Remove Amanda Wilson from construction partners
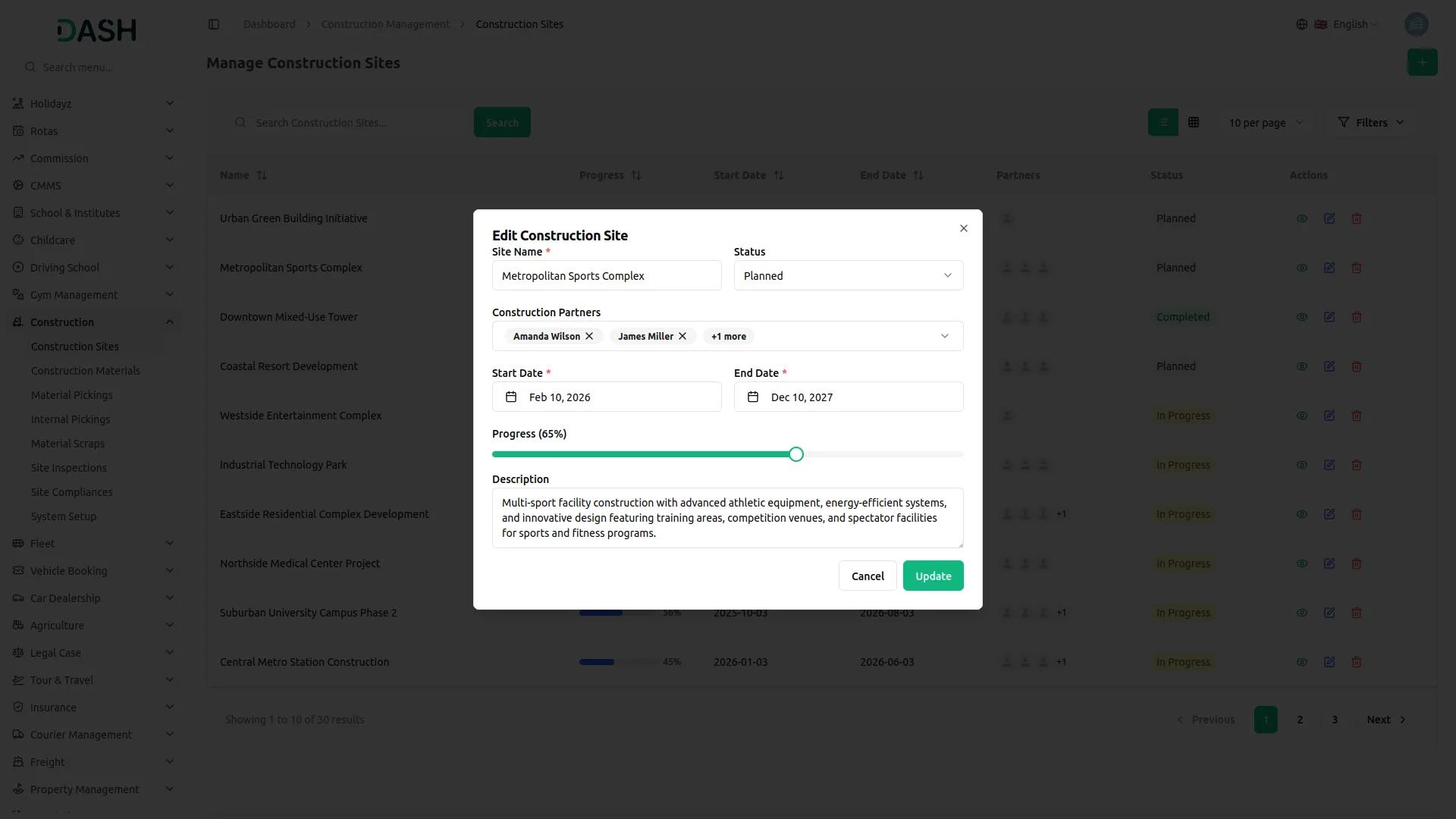1456x819 pixels. point(589,336)
